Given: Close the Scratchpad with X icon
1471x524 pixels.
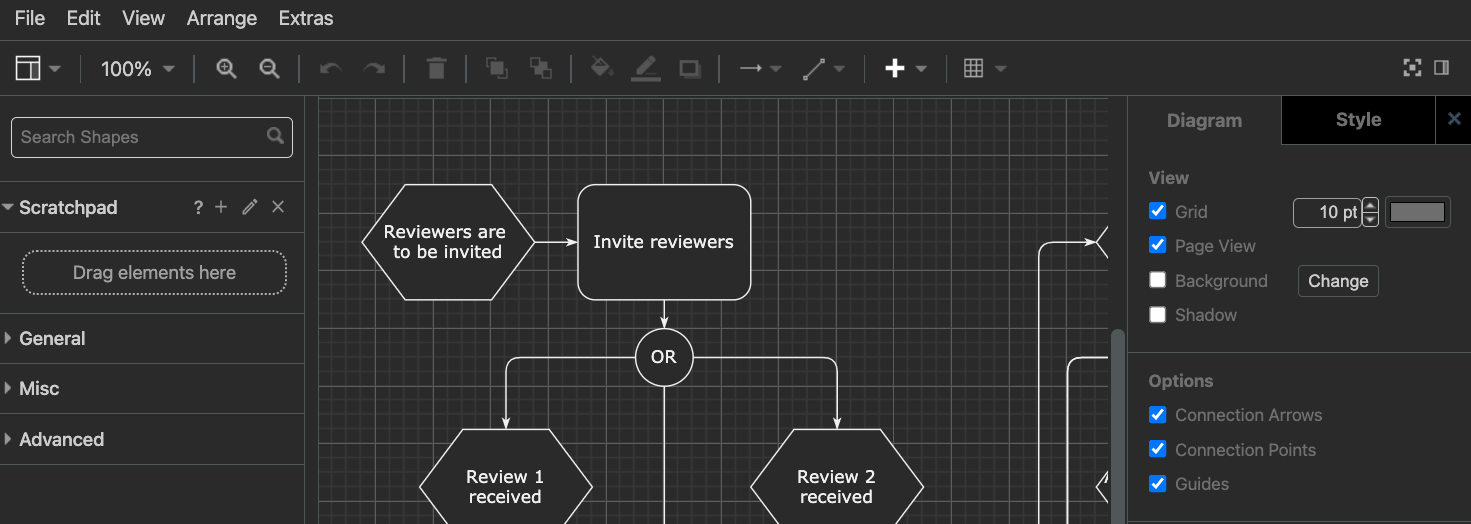Looking at the screenshot, I should pos(279,207).
